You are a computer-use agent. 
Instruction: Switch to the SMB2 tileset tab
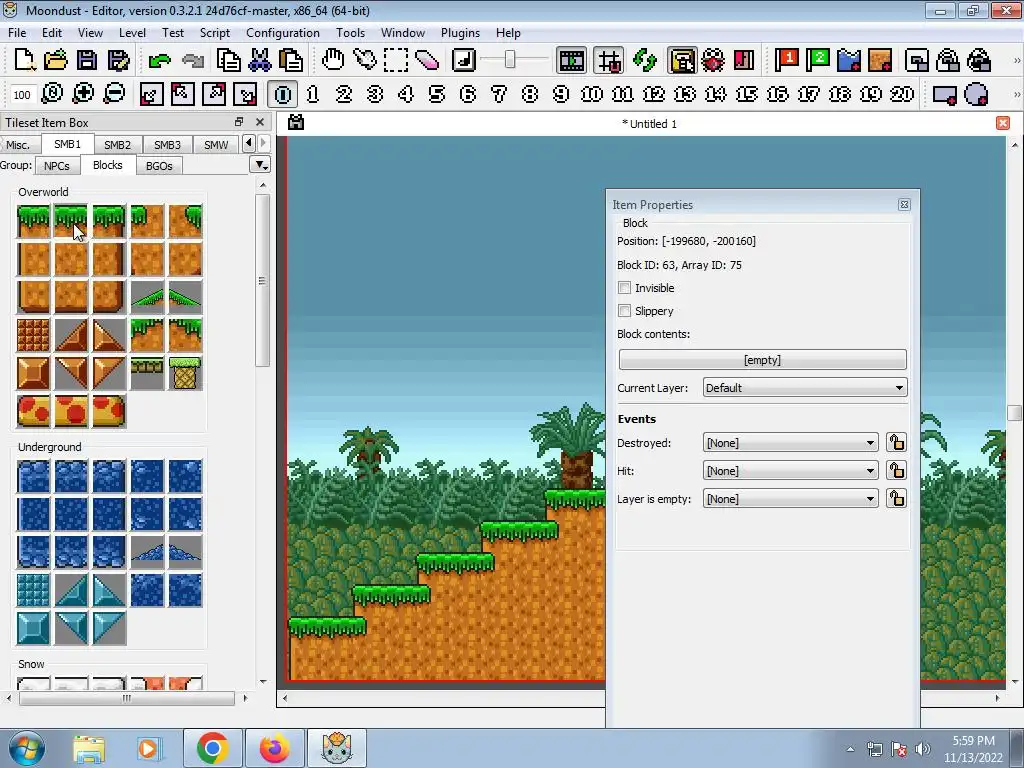tap(118, 144)
